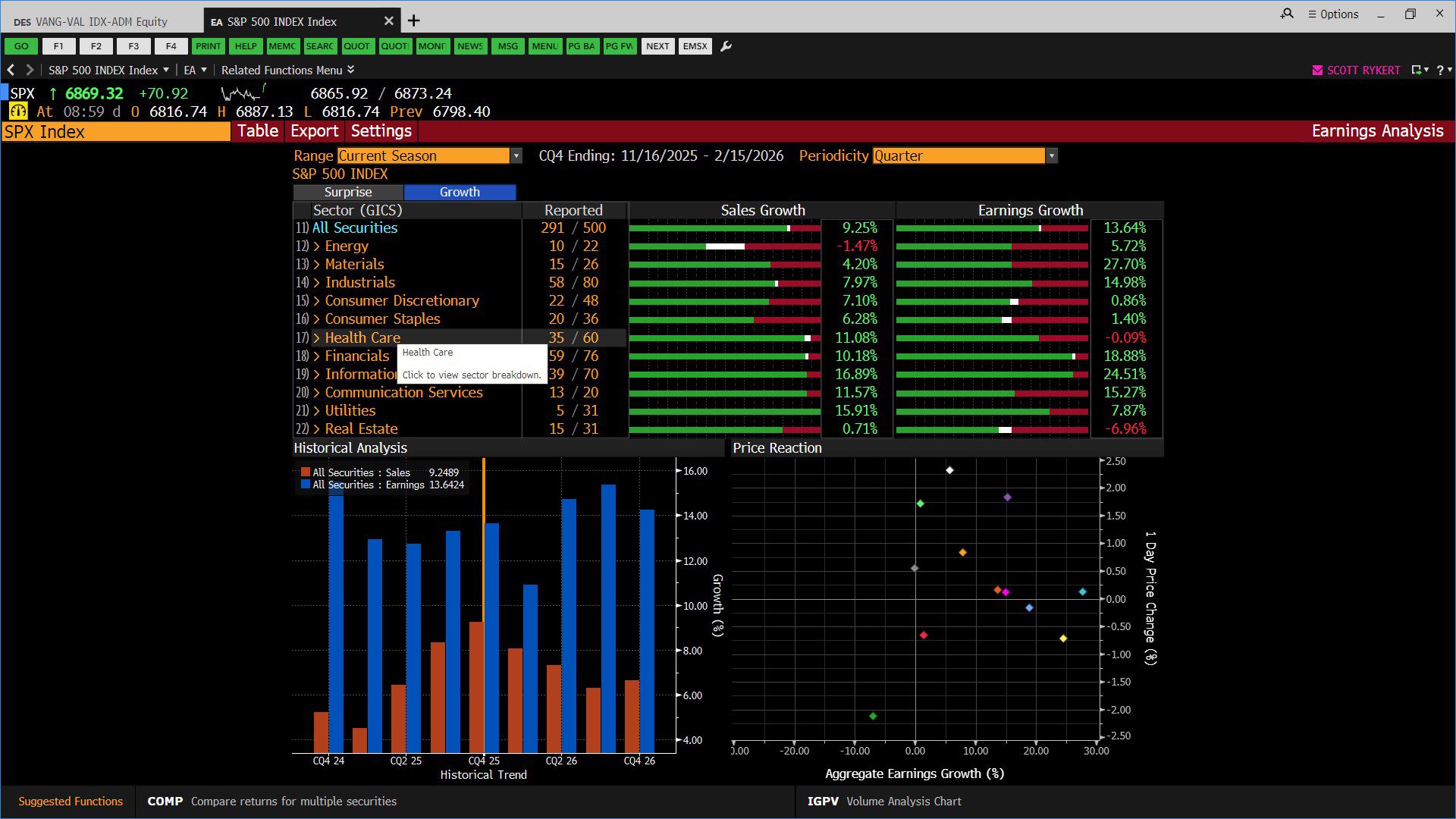
Task: Click the forward navigation arrow
Action: coord(30,70)
